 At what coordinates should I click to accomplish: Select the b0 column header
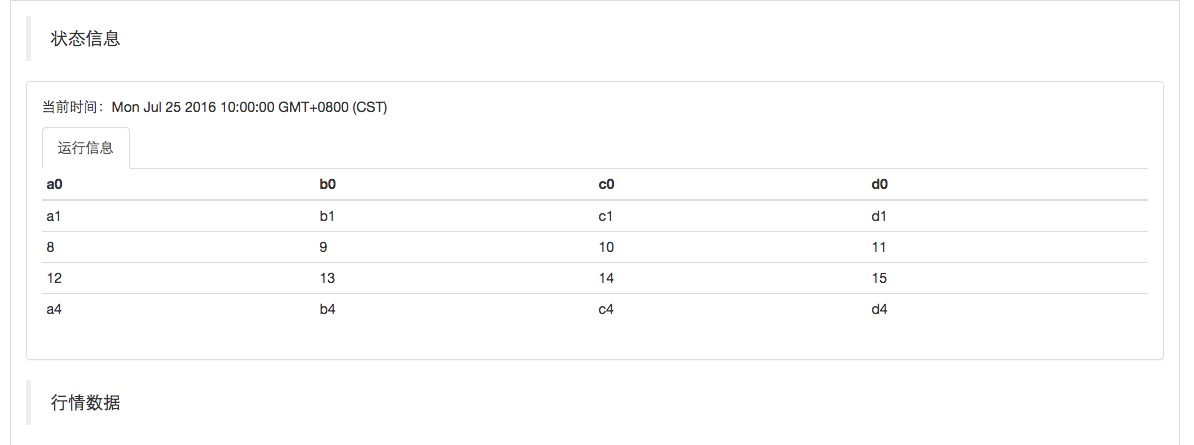(328, 185)
